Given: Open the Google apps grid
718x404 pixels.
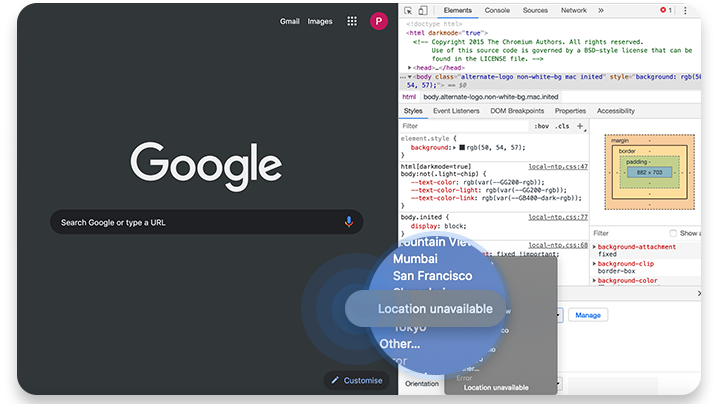Looking at the screenshot, I should click(x=352, y=21).
